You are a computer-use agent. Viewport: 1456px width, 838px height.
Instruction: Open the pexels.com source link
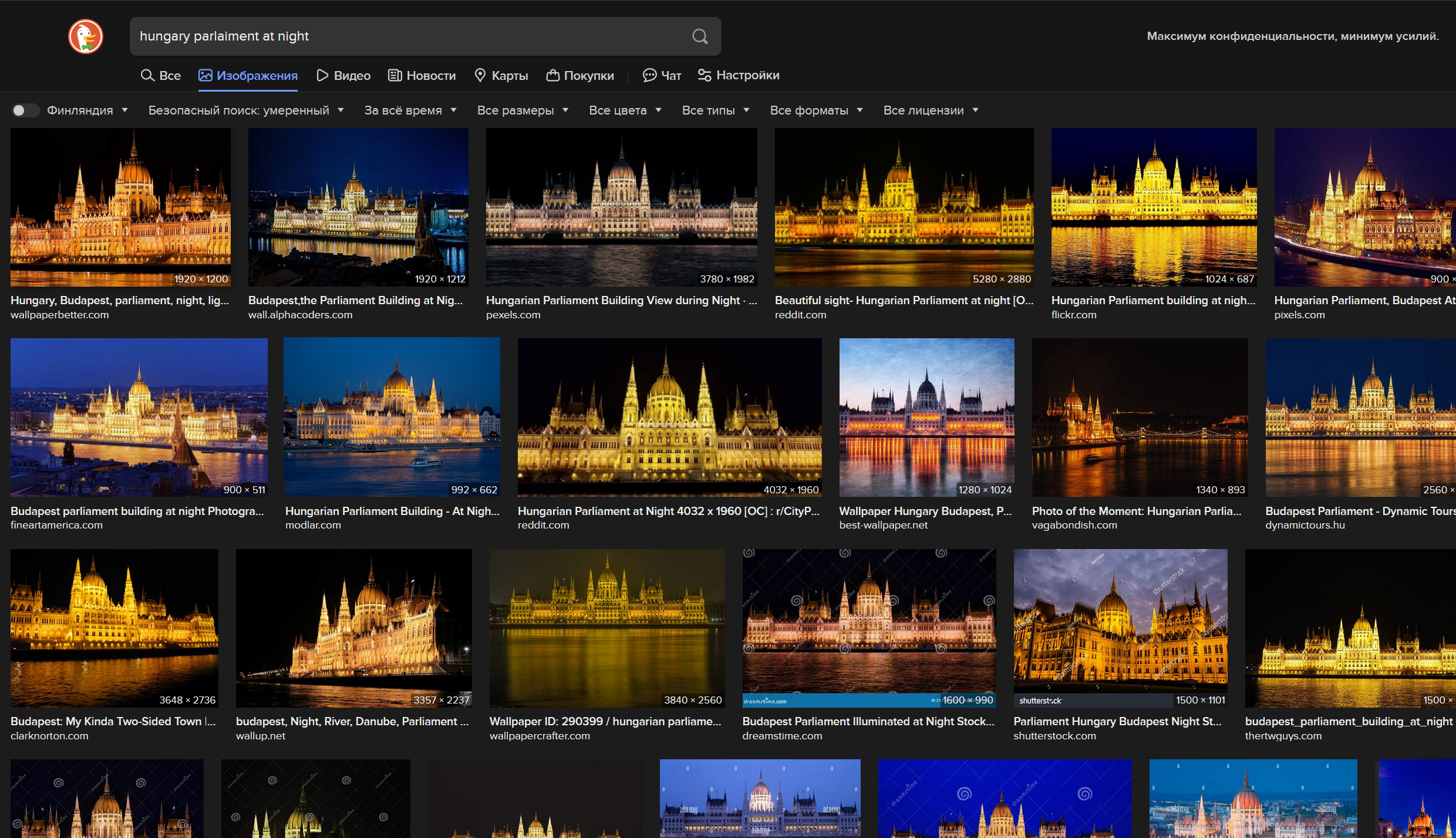coord(513,315)
